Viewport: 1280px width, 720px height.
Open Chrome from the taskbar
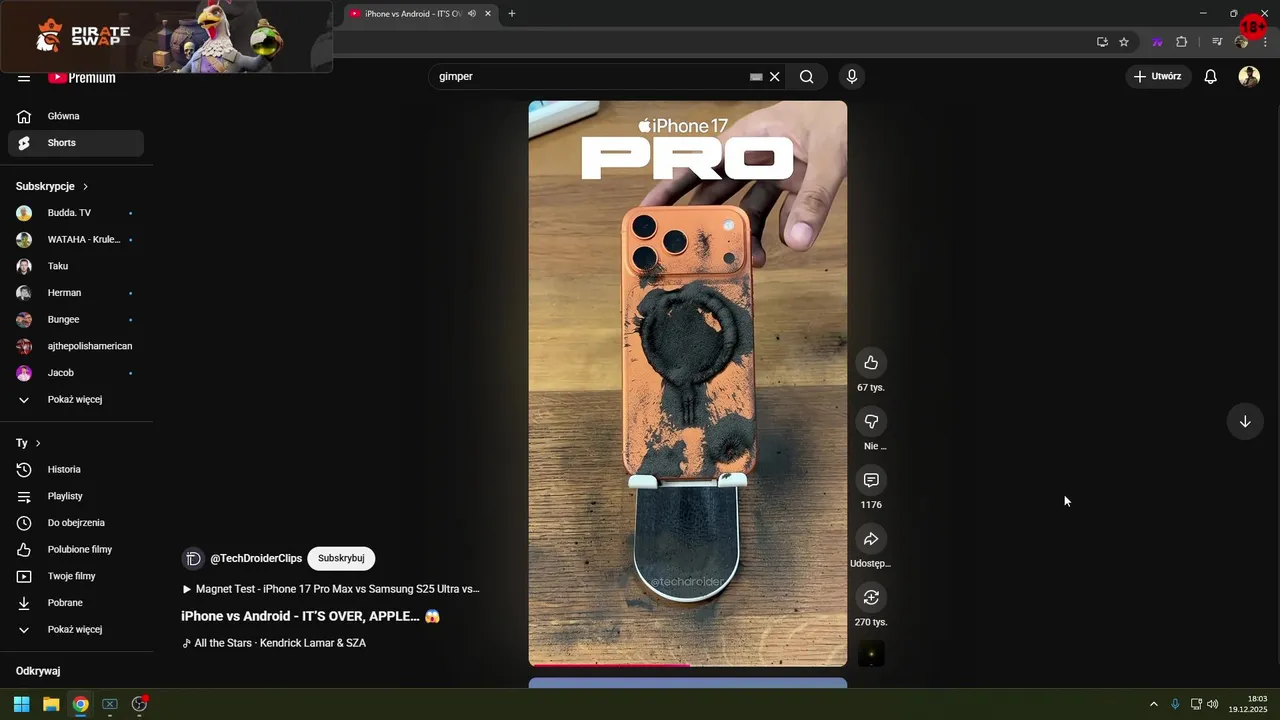click(80, 704)
